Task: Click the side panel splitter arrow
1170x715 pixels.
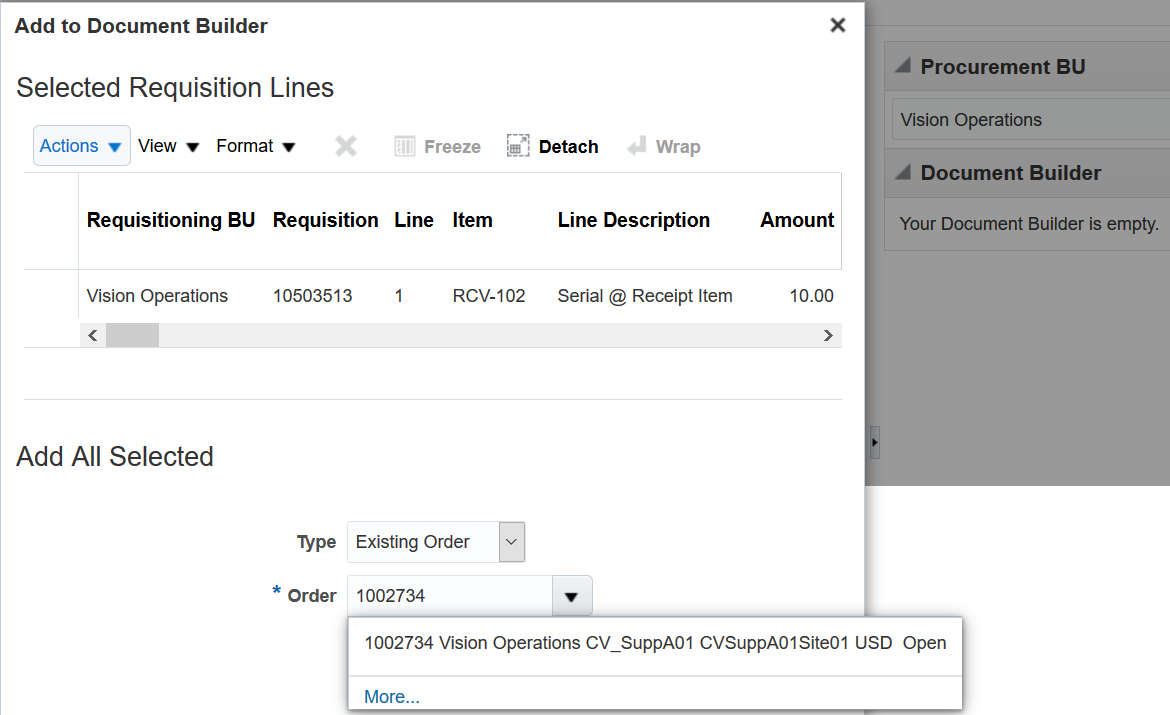Action: tap(875, 441)
